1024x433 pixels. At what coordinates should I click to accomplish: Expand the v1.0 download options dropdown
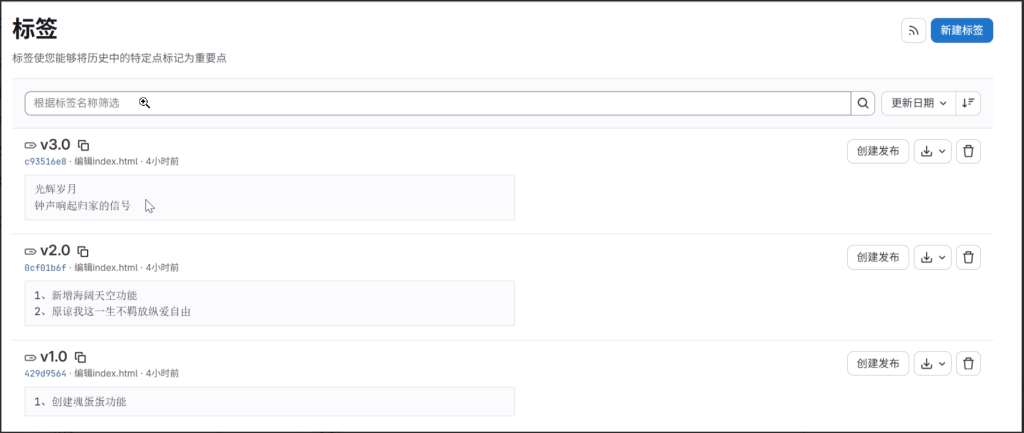click(x=933, y=363)
